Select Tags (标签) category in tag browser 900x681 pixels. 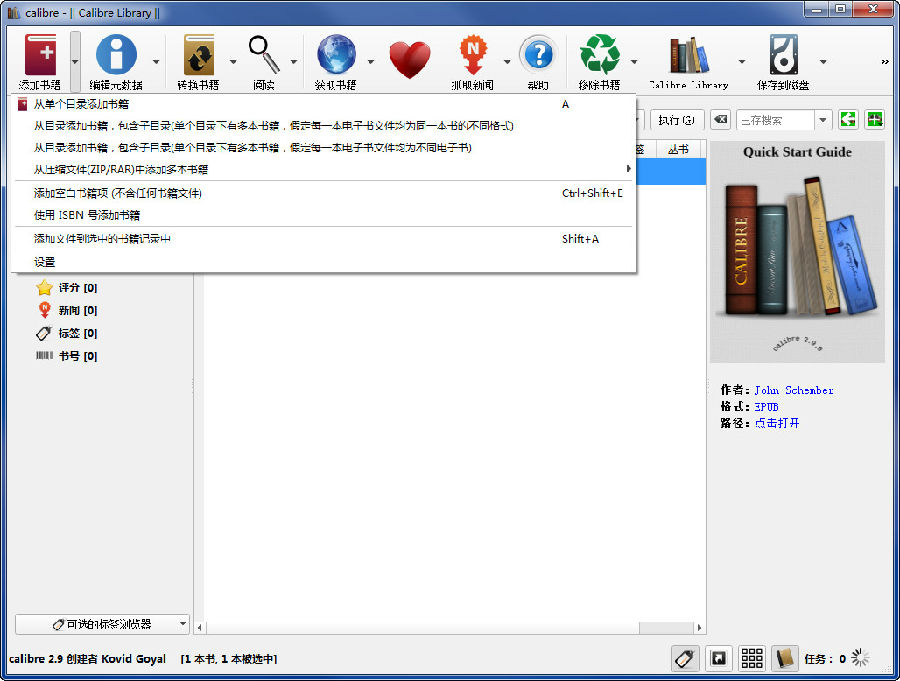tap(67, 334)
